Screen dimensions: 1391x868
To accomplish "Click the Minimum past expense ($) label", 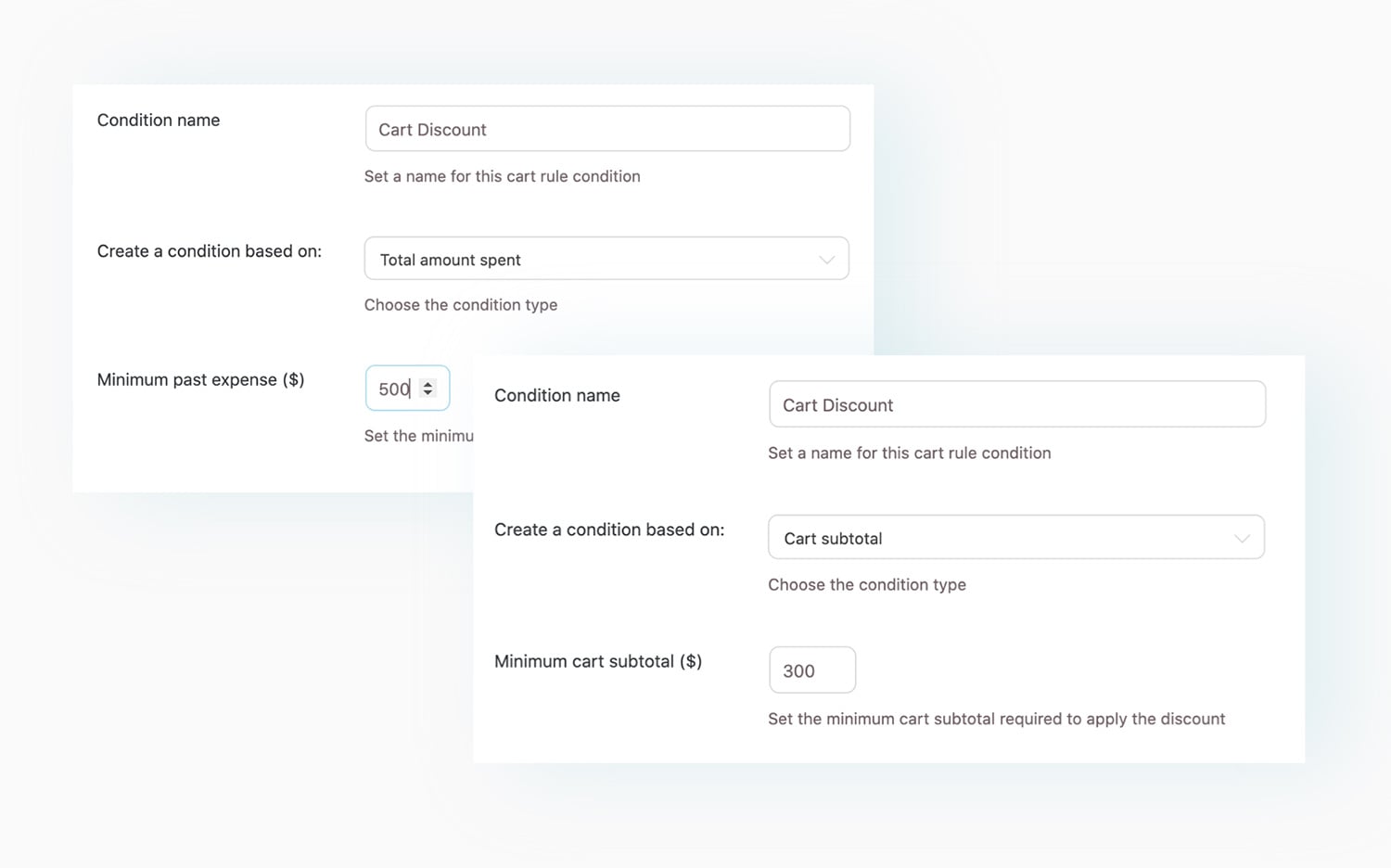I will coord(200,379).
